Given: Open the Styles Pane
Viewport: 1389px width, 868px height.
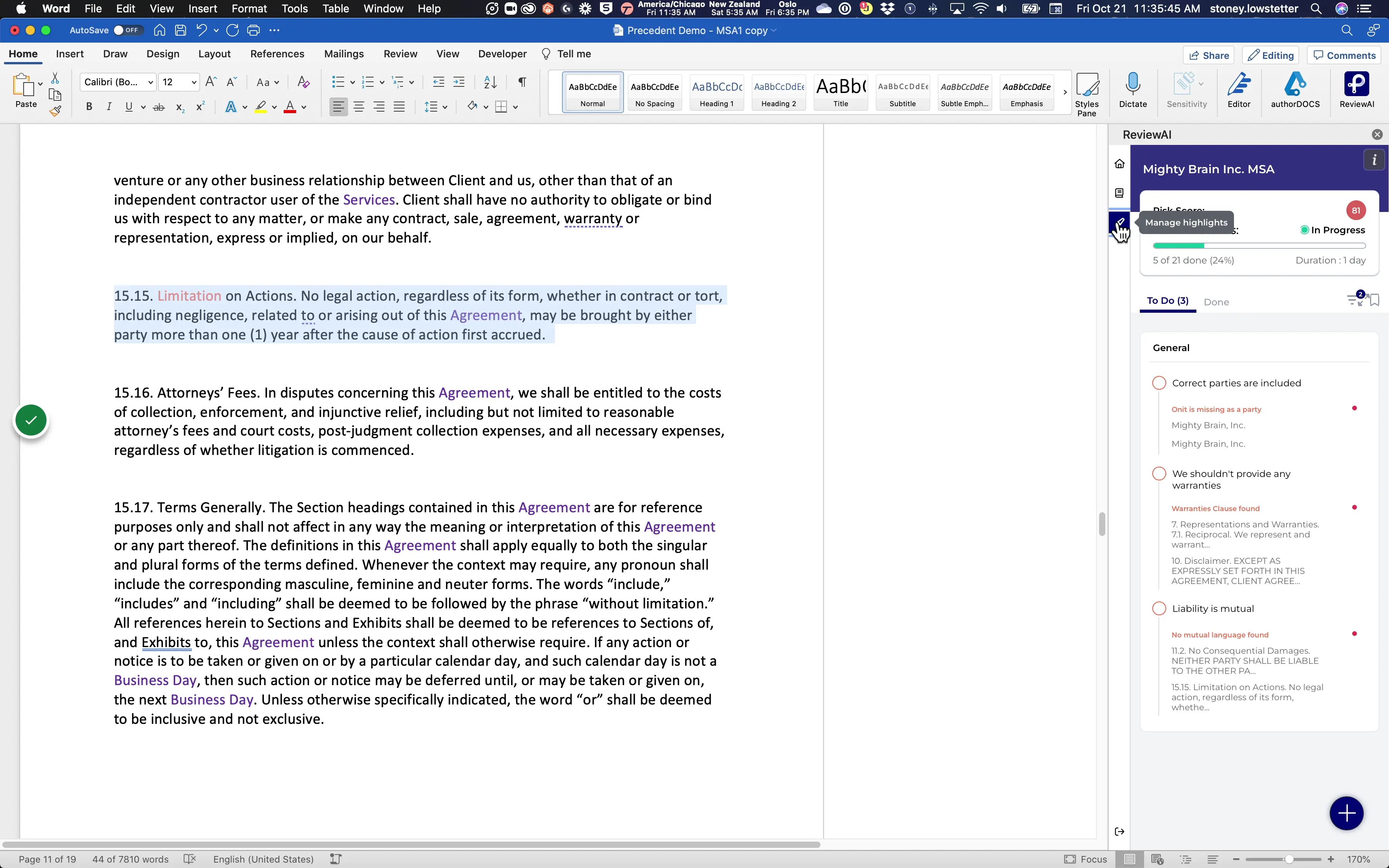Looking at the screenshot, I should [x=1087, y=94].
